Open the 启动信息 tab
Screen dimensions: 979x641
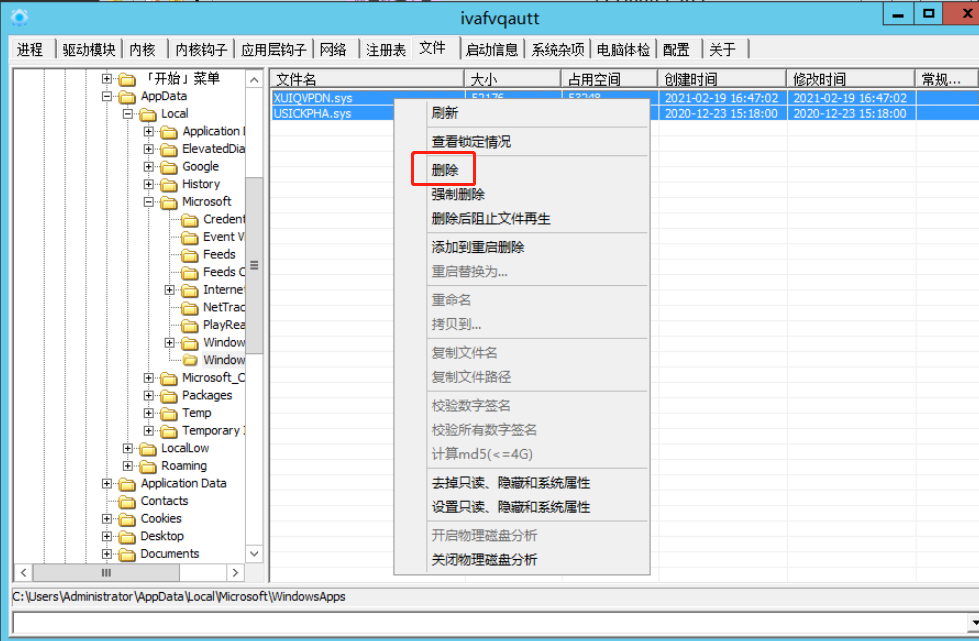pyautogui.click(x=491, y=50)
